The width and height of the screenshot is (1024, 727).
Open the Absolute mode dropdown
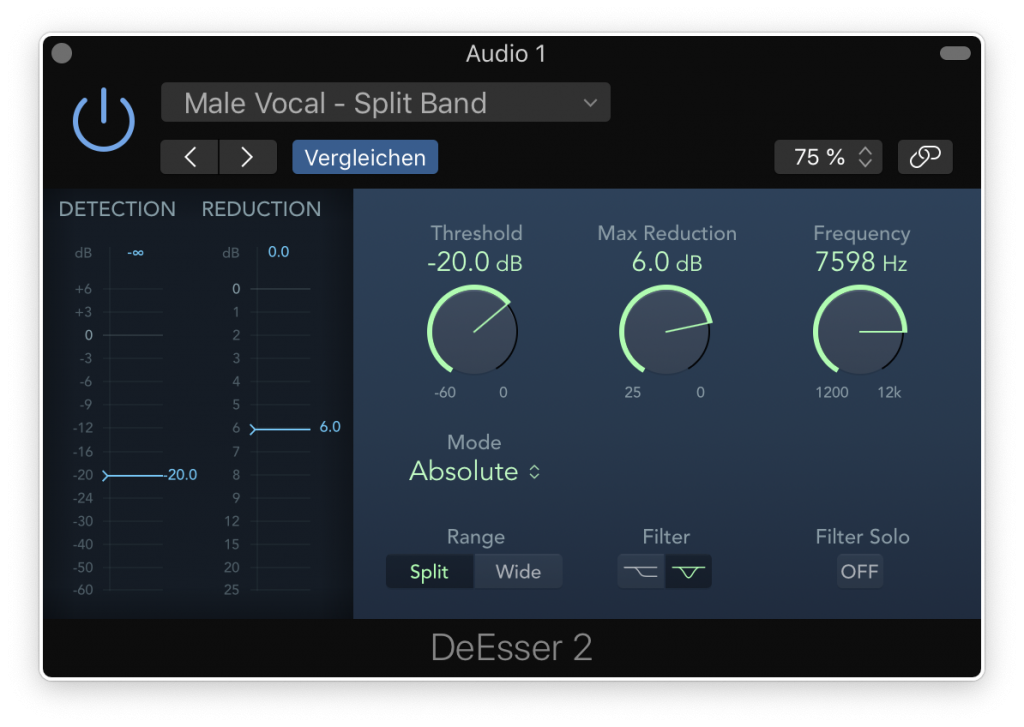(x=475, y=472)
